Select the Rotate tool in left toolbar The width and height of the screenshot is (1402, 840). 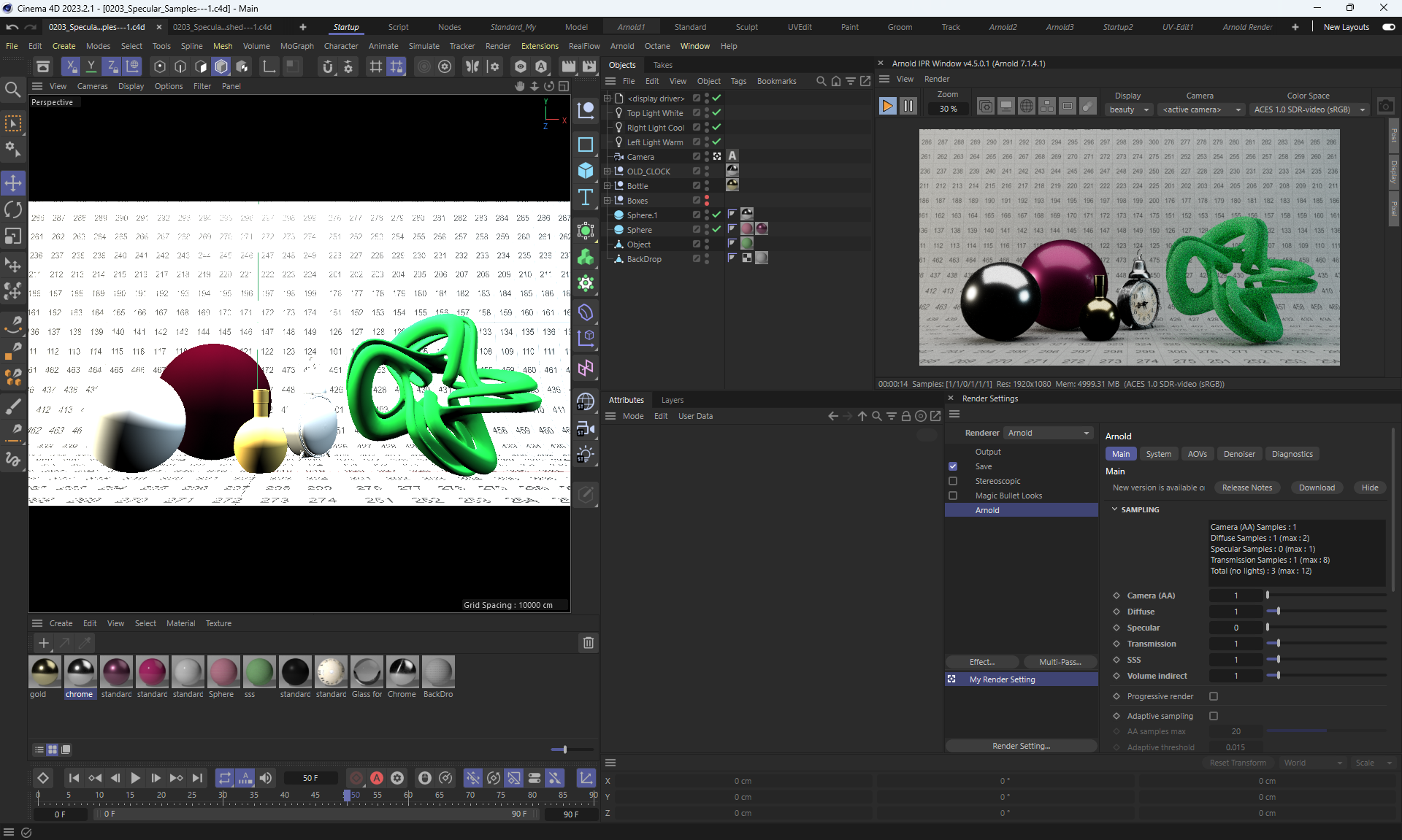pyautogui.click(x=13, y=209)
